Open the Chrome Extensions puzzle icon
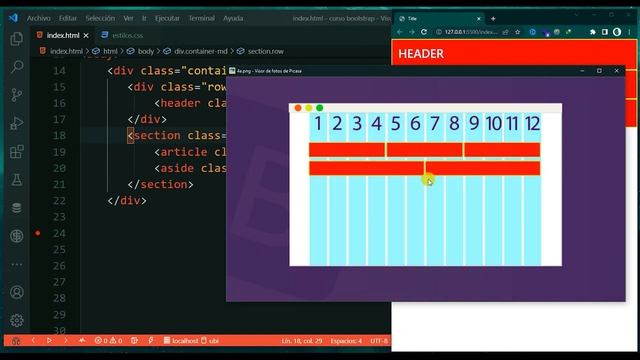The image size is (640, 360). click(593, 32)
